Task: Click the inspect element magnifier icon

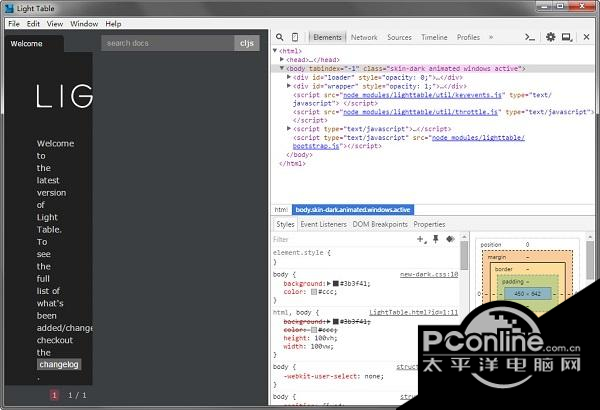Action: tap(280, 37)
